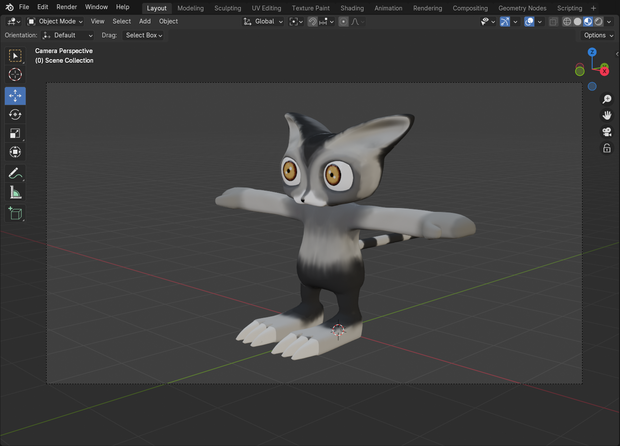Toggle proportional editing button

(x=343, y=22)
